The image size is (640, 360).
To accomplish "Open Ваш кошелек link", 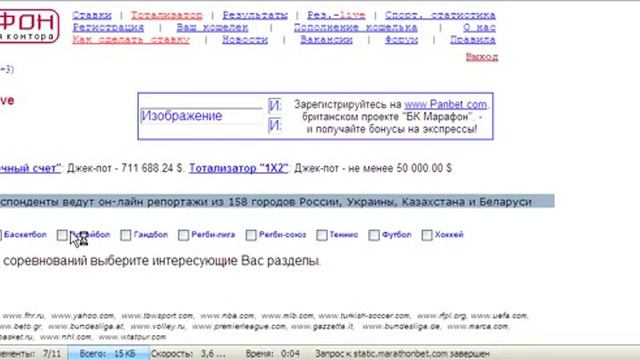I will point(212,27).
